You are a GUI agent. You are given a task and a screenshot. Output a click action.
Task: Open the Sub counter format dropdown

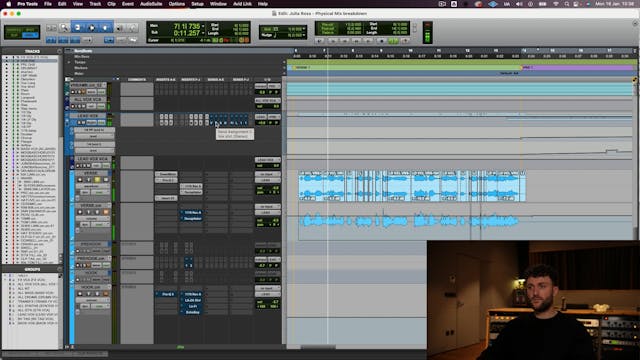[x=203, y=33]
